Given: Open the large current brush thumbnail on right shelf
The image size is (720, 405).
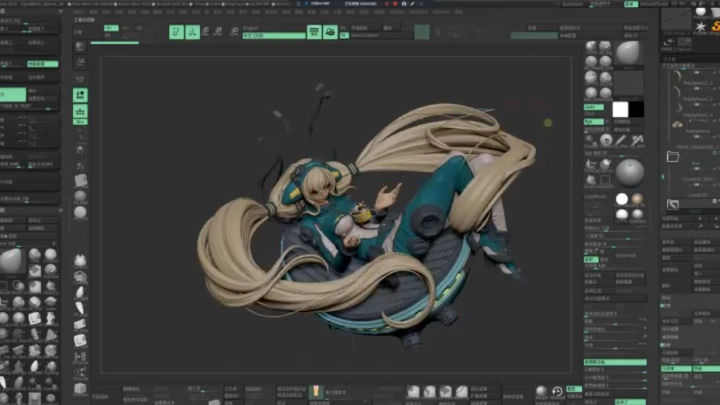Looking at the screenshot, I should (628, 52).
